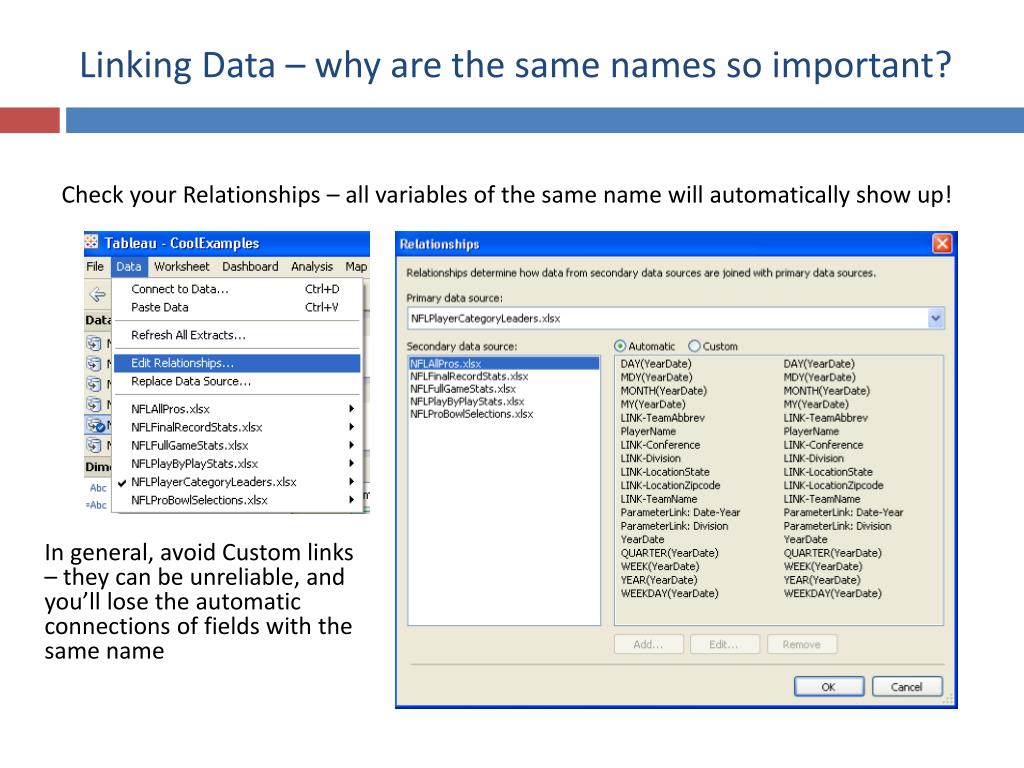Confirm the Relationships dialog with OK

coord(829,687)
